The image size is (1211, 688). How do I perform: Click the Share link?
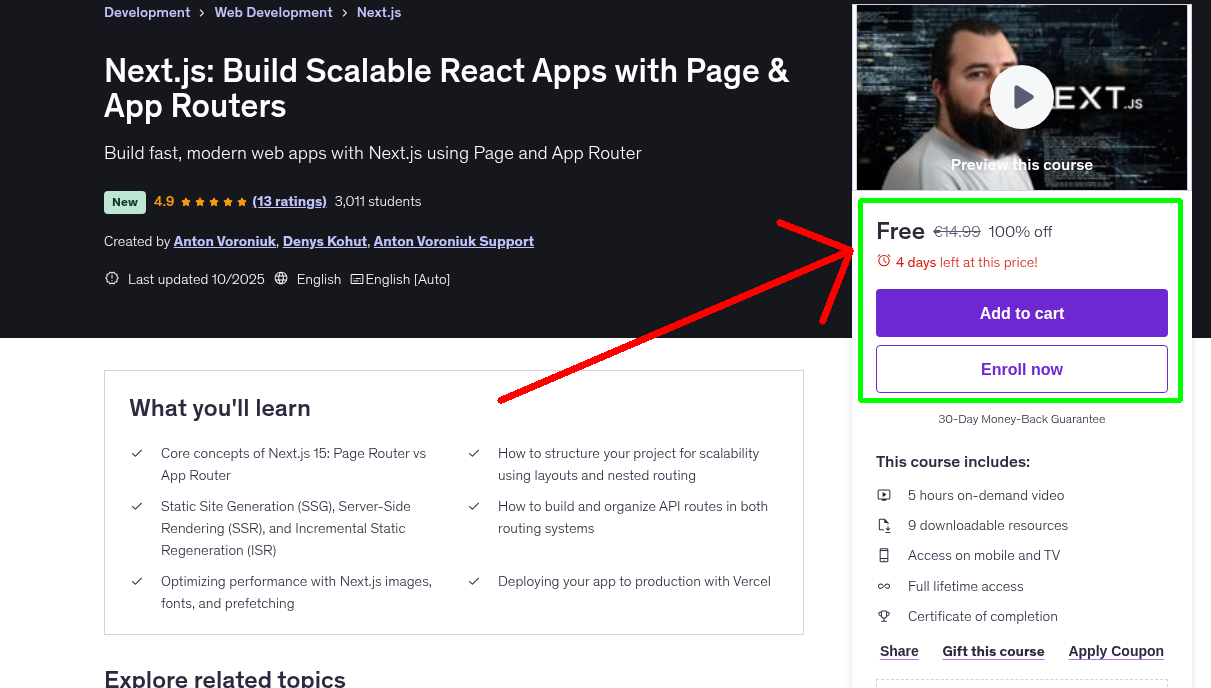[x=898, y=651]
